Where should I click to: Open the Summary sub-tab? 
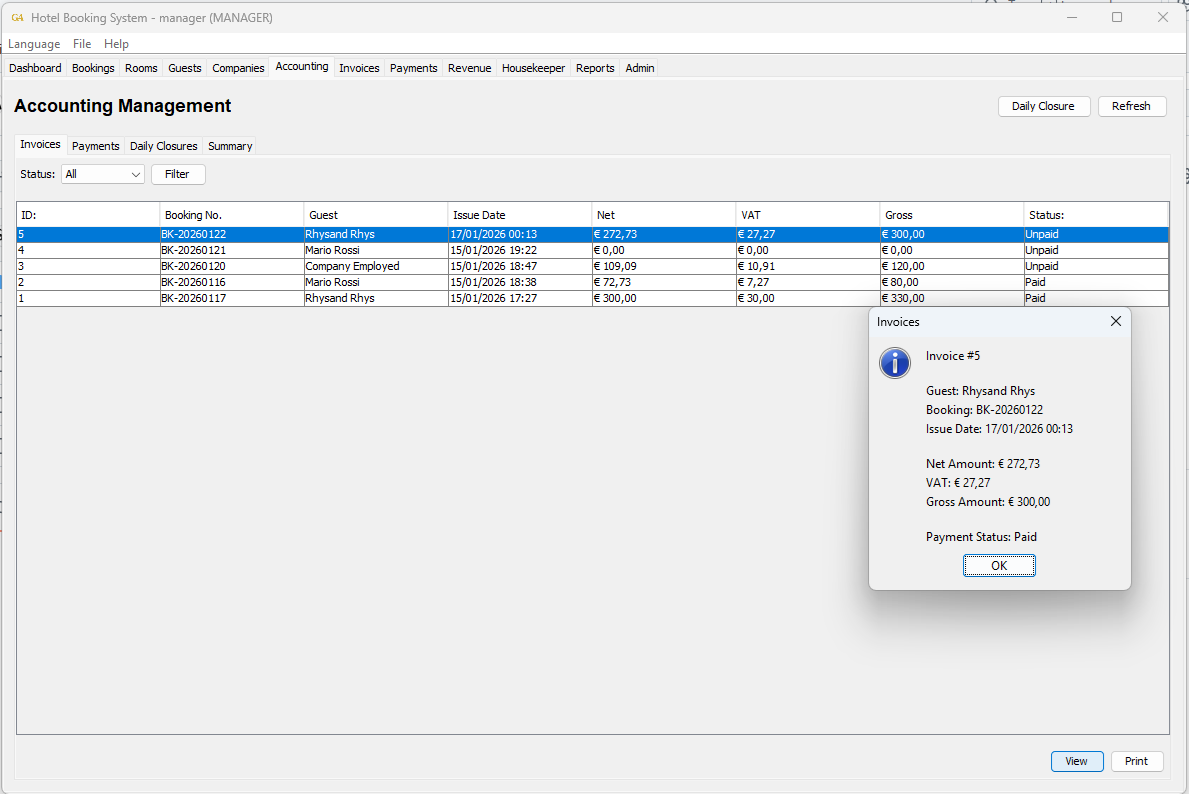click(x=230, y=146)
